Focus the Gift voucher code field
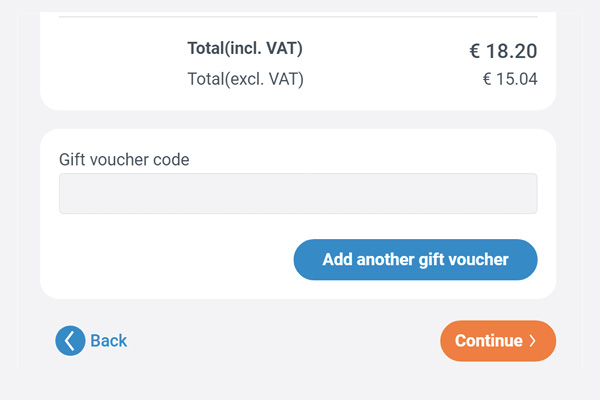Image resolution: width=600 pixels, height=400 pixels. point(298,194)
